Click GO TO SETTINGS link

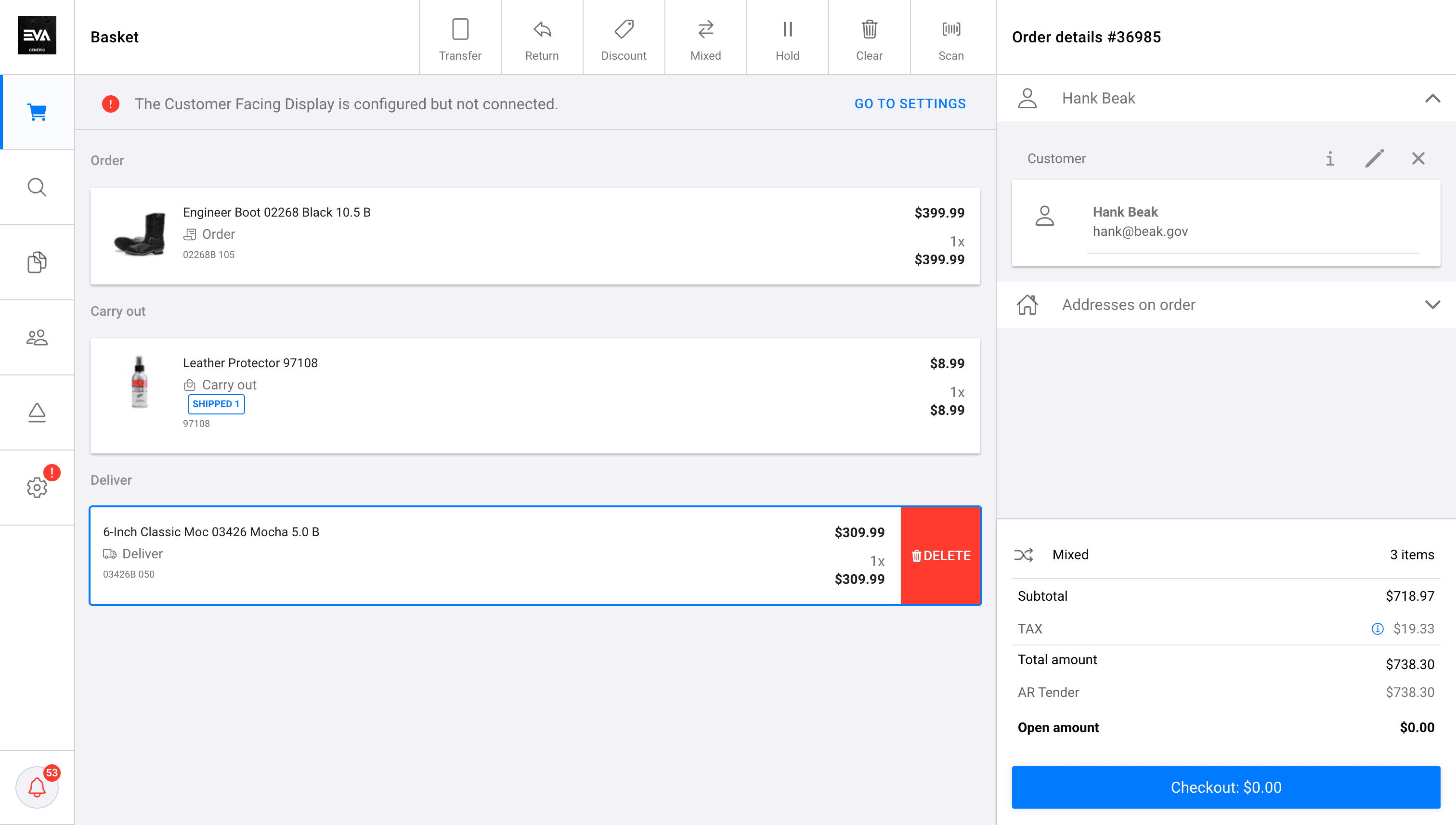[910, 103]
